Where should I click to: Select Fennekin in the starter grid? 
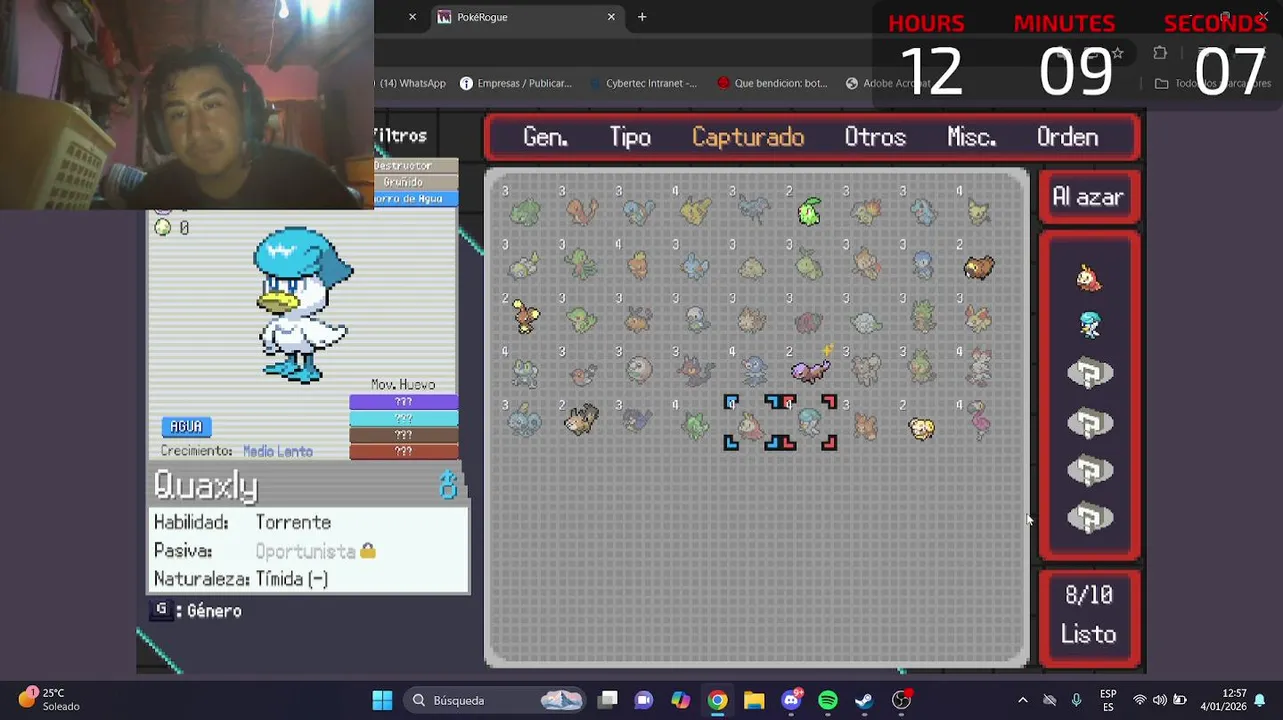click(x=979, y=319)
